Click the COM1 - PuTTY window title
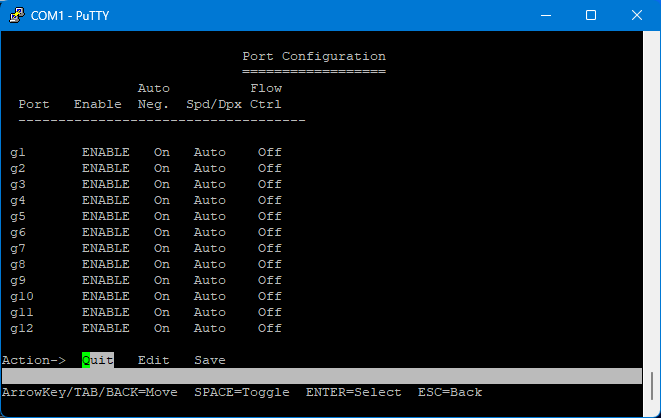Screen dimensions: 661x418 [x=71, y=15]
